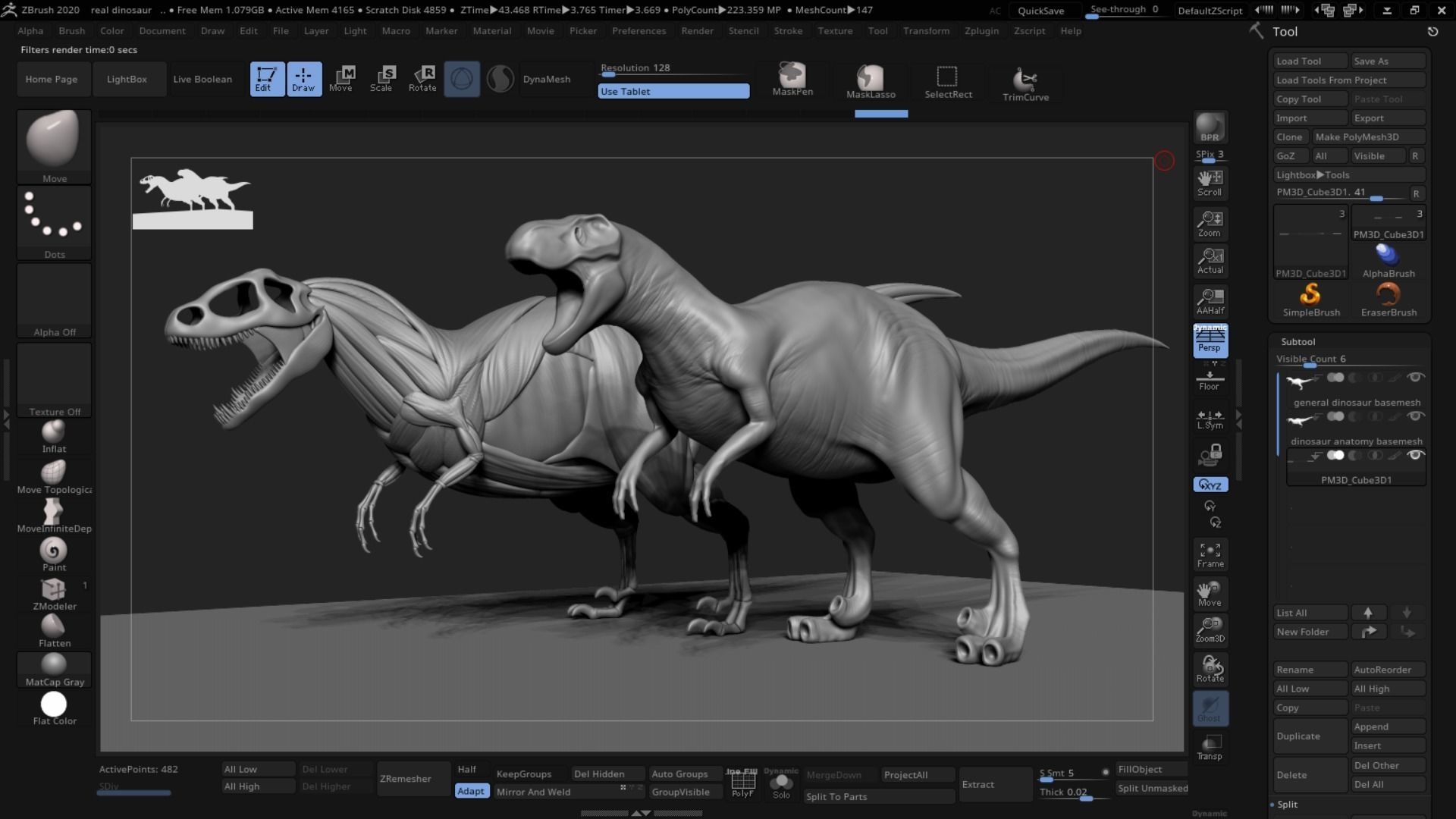Screen dimensions: 1456x819
Task: Open the Transform menu
Action: pos(926,31)
